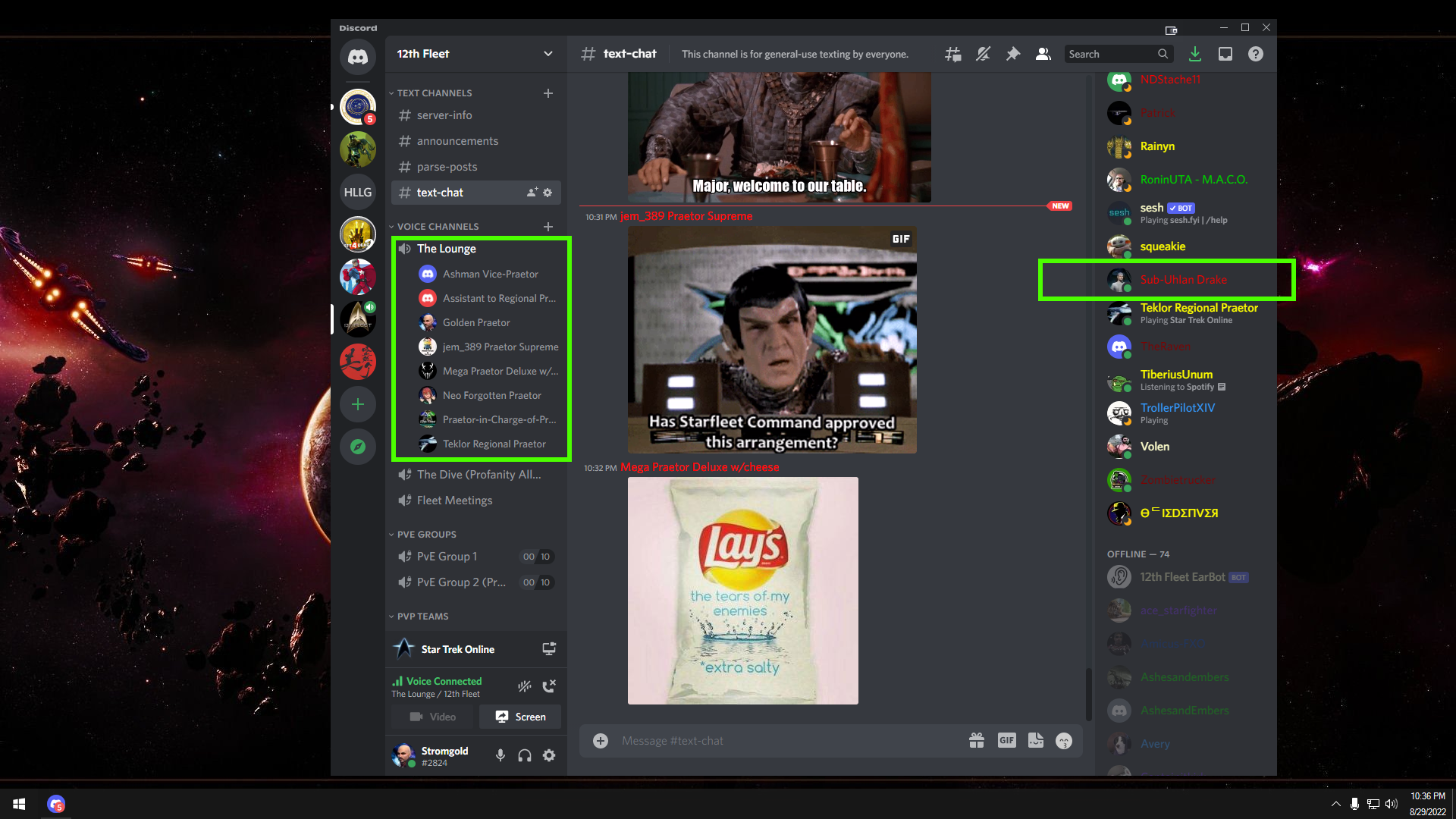Open pinned messages

(1013, 54)
